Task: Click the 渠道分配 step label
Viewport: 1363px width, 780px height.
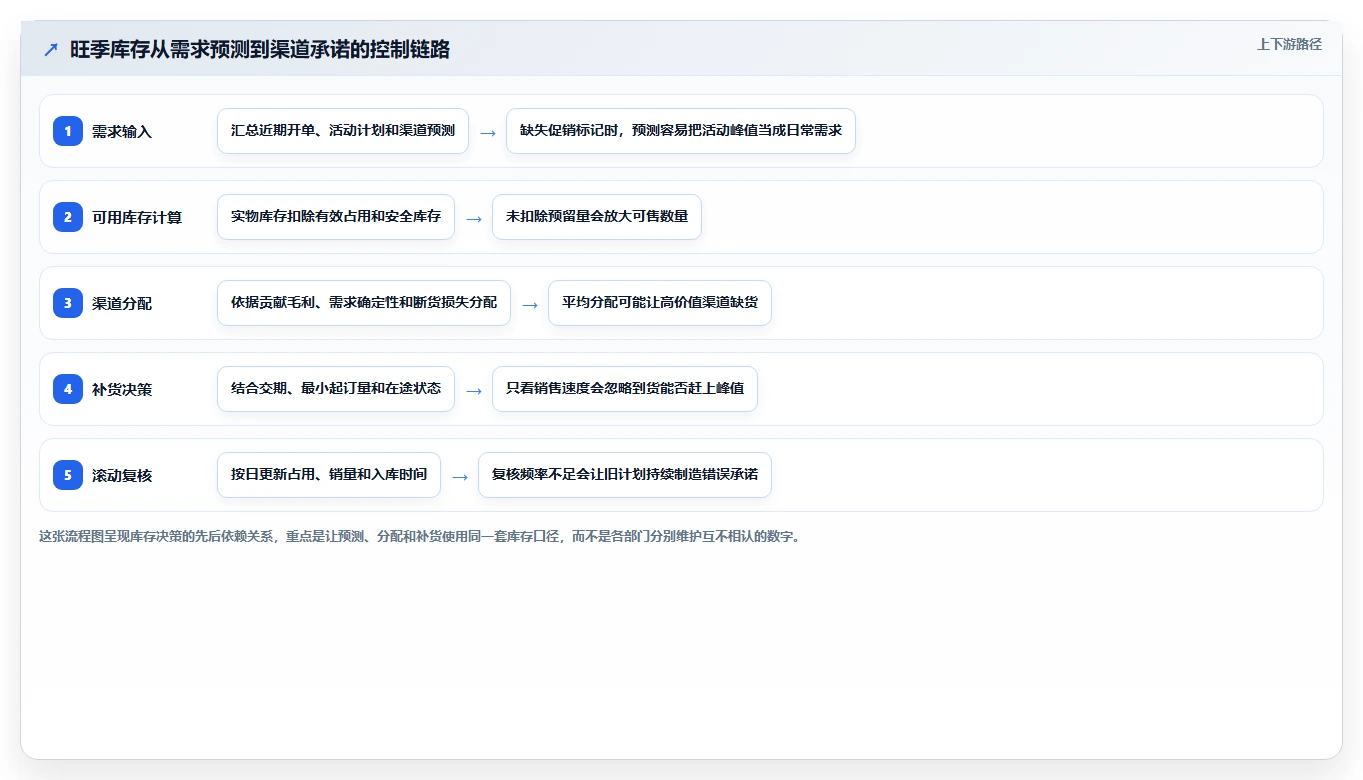Action: coord(122,303)
